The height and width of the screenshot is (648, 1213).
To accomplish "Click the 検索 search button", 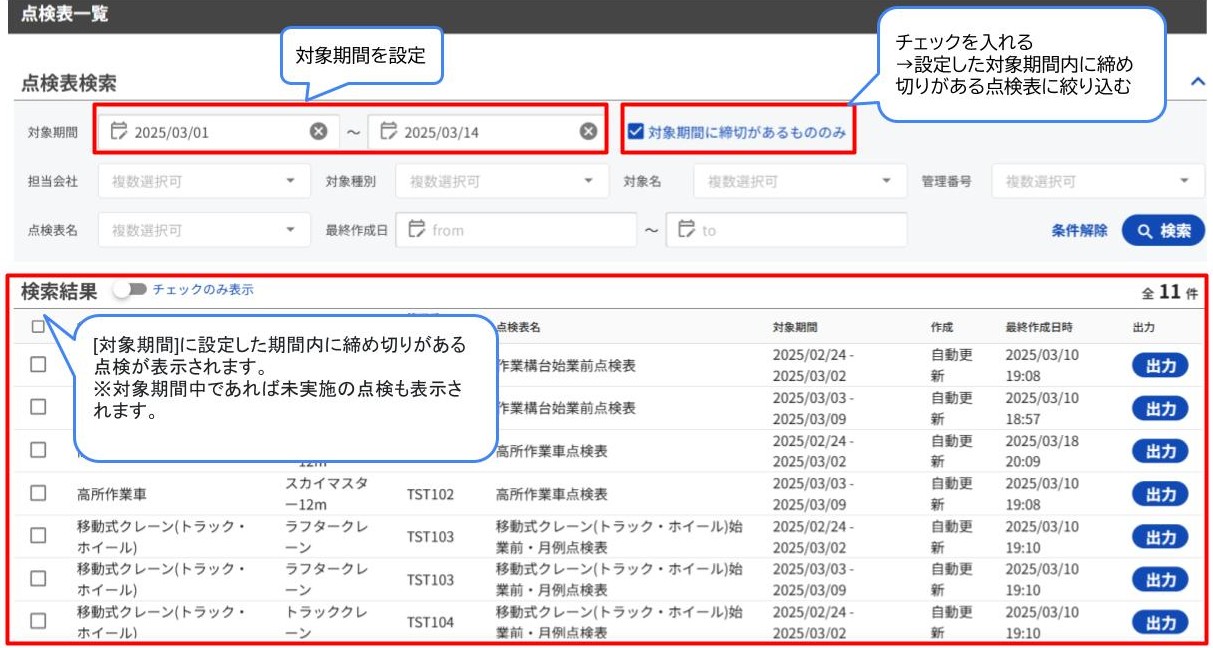I will pyautogui.click(x=1163, y=230).
